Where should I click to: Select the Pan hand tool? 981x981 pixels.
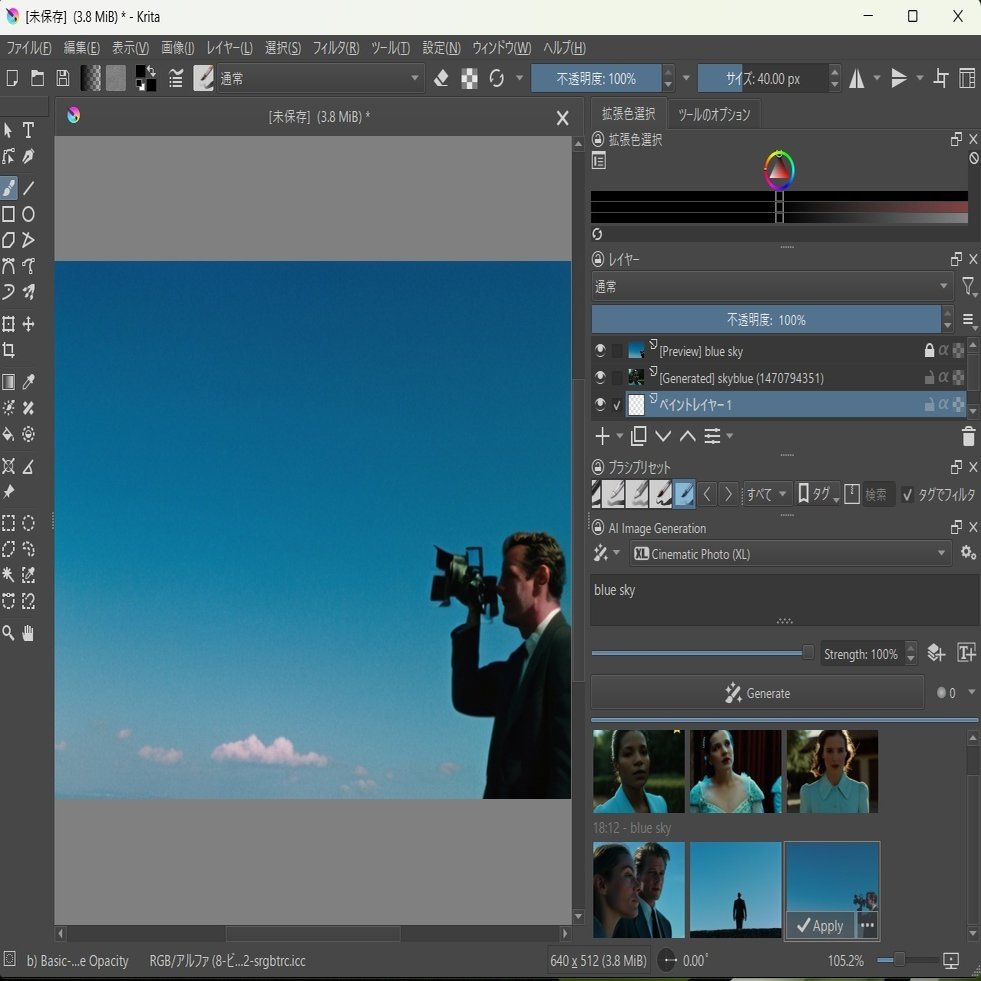coord(28,633)
